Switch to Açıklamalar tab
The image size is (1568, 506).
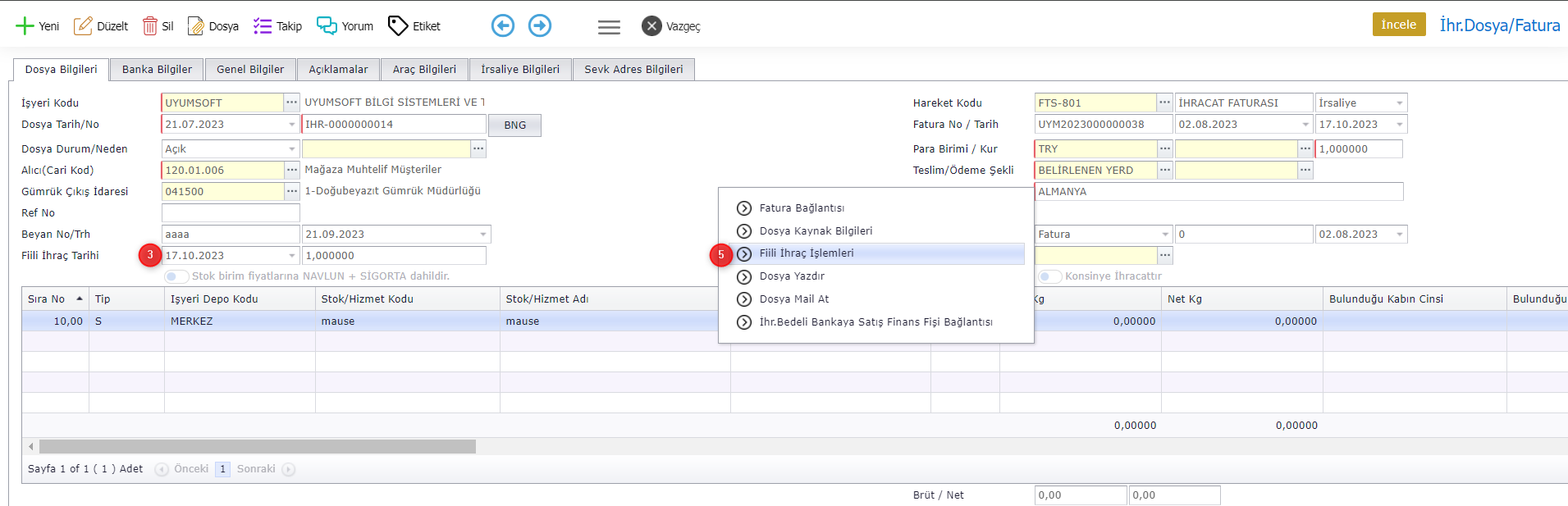[338, 70]
